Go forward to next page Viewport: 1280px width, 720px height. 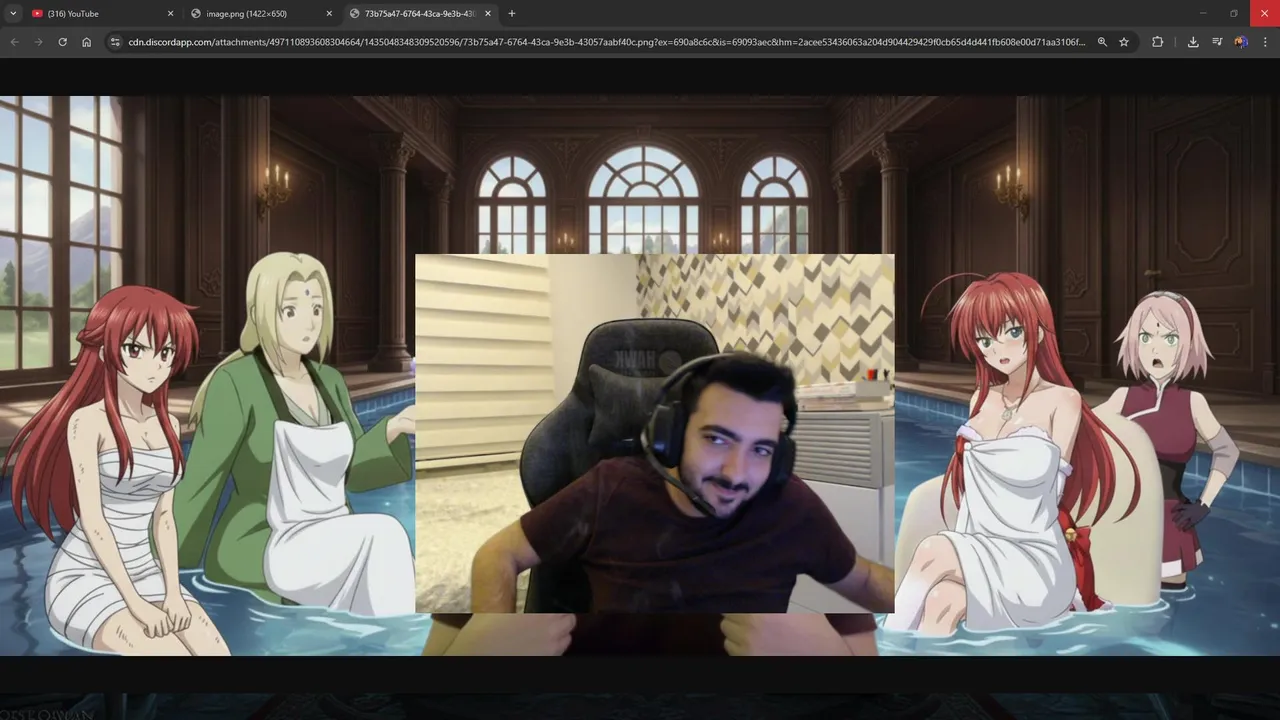pos(38,42)
